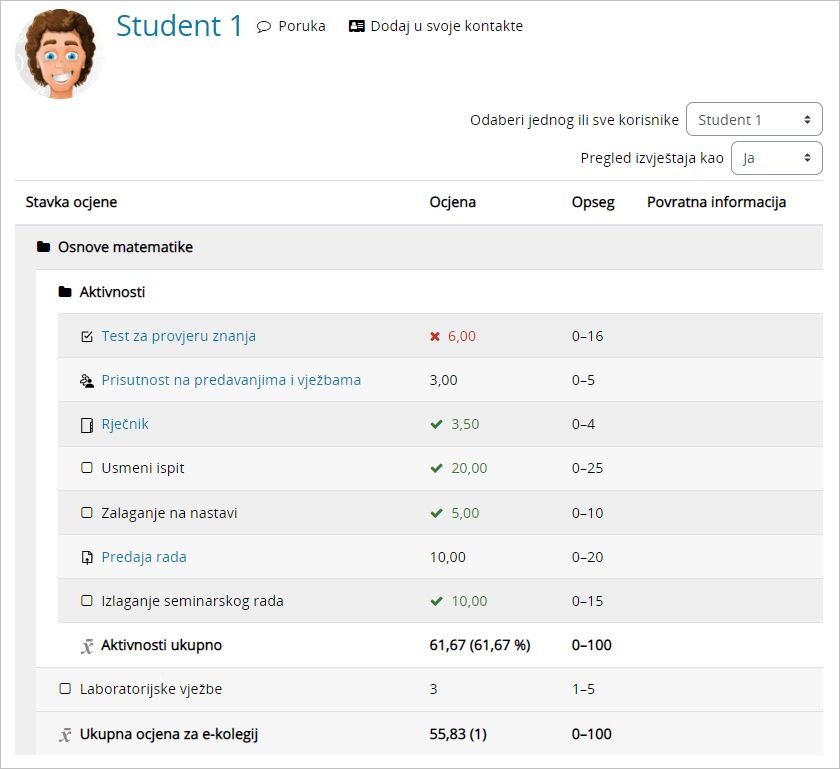Click the Osnove matematike folder icon
This screenshot has width=840, height=769.
[x=43, y=247]
